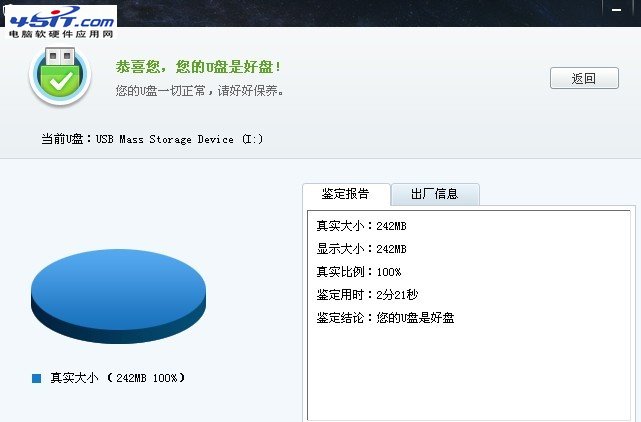Click the 鉴定用时：2分21秒 report line
Screen dimensions: 641x422
point(367,294)
